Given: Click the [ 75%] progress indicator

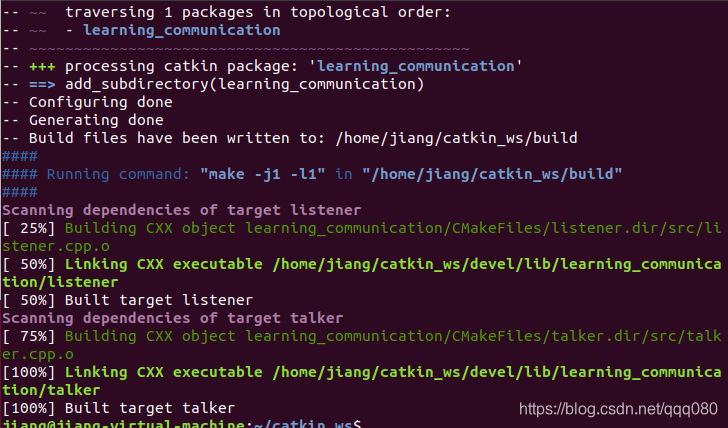Looking at the screenshot, I should coord(29,336).
